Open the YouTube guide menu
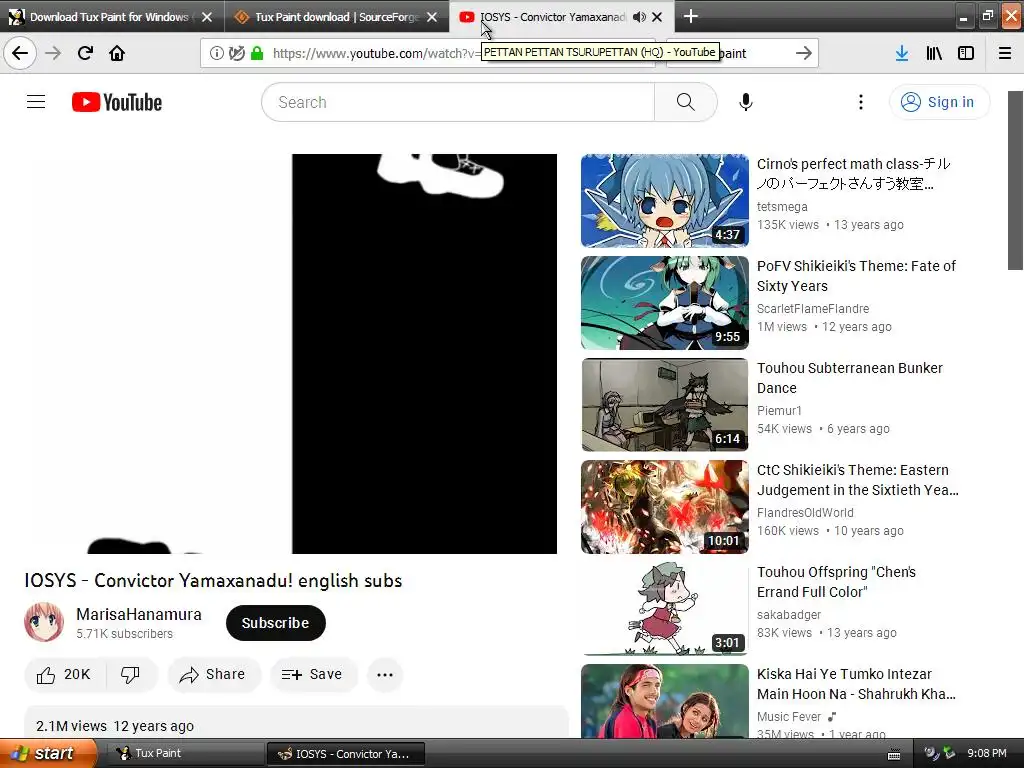 pos(36,102)
